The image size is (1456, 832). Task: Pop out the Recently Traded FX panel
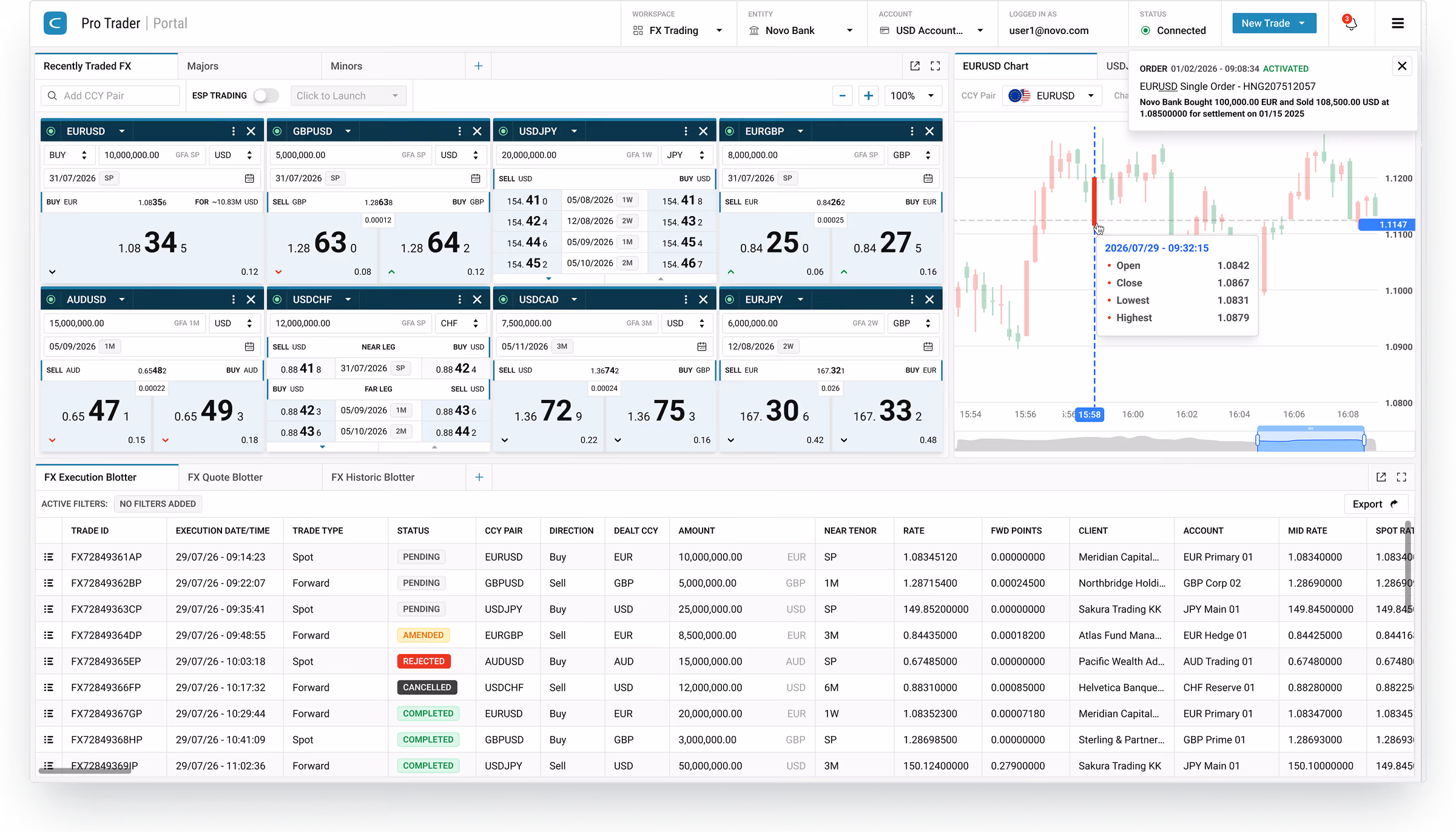point(915,66)
